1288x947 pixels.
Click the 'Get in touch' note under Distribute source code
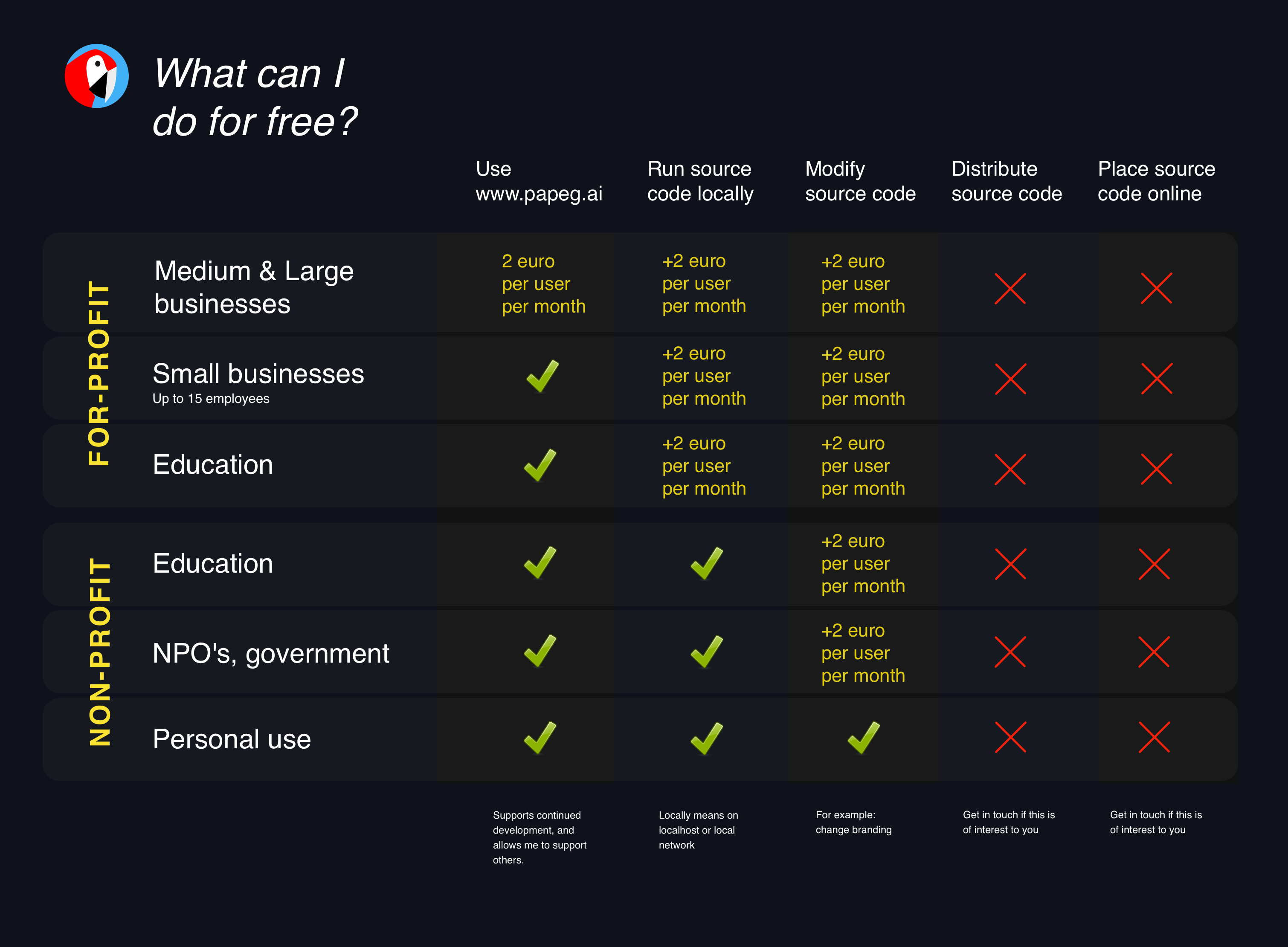[1008, 822]
